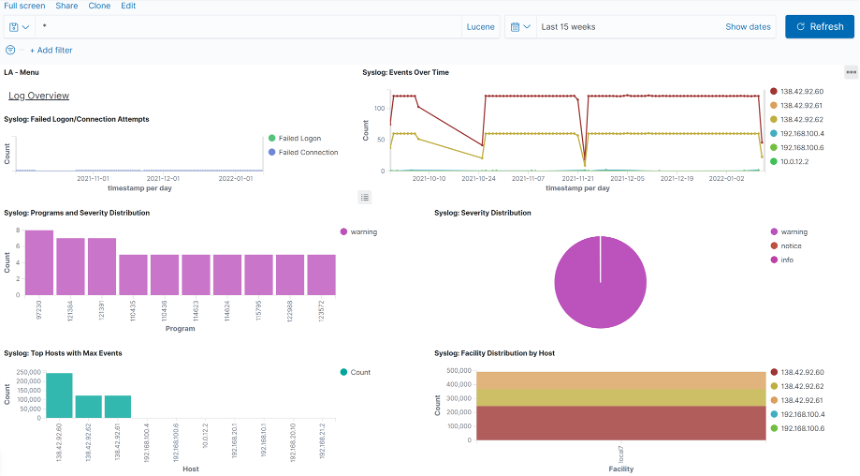Toggle info legend in Severity Distribution

coord(782,260)
